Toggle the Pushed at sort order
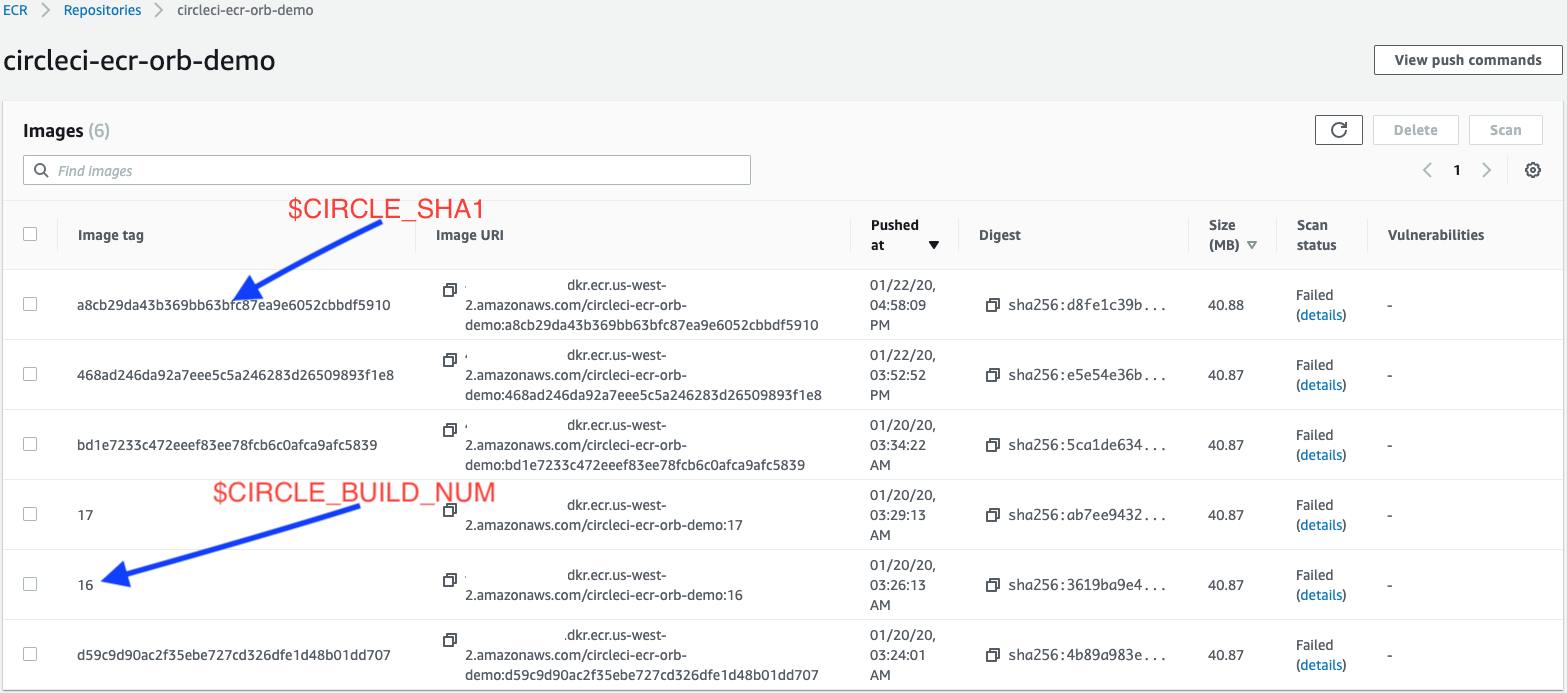 pos(933,244)
